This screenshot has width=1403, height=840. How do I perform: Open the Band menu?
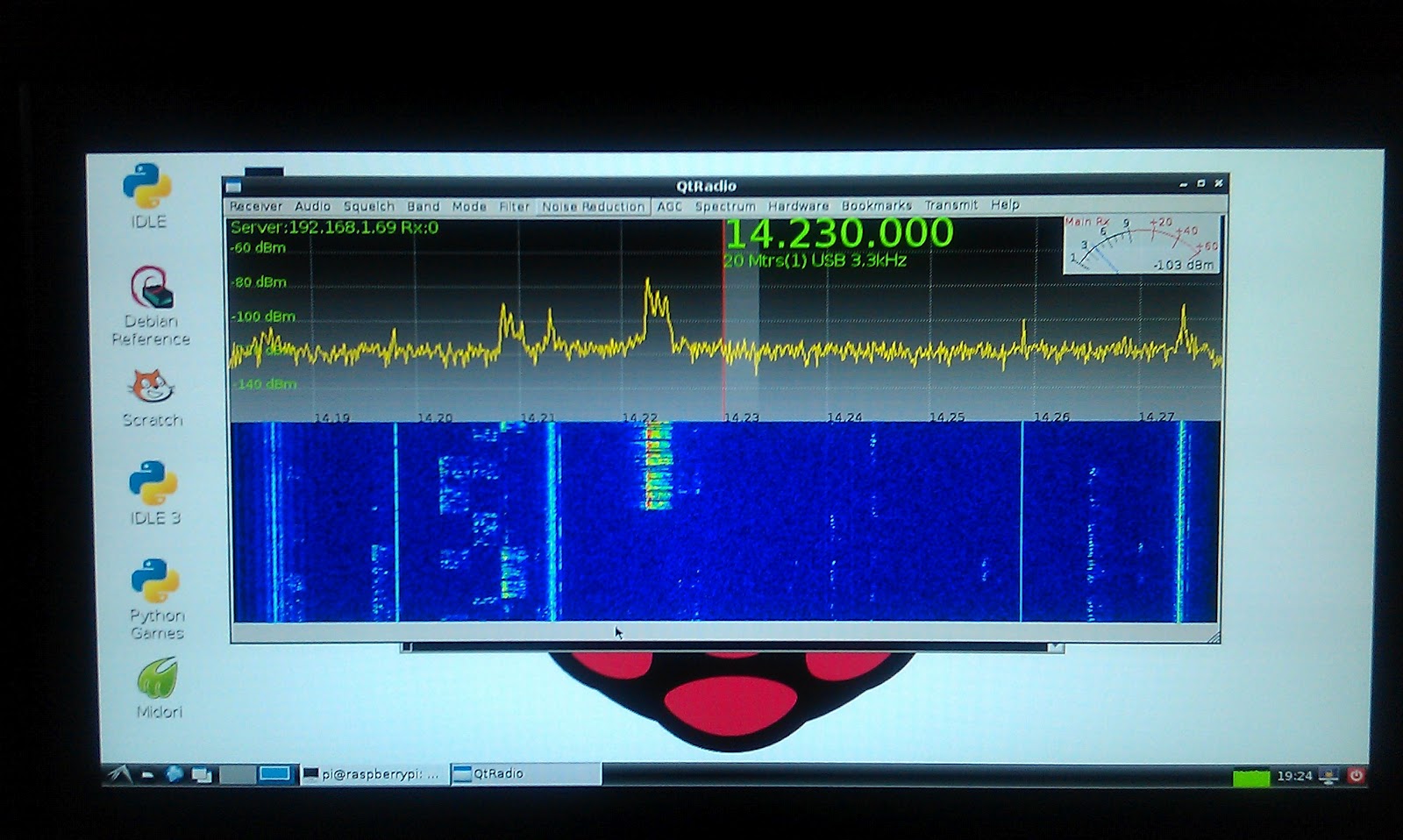click(423, 207)
